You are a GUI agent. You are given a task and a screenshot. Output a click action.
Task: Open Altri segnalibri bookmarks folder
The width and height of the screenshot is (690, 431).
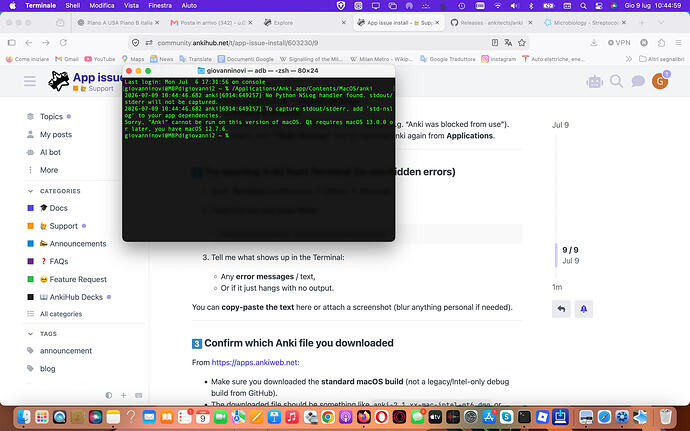(662, 59)
